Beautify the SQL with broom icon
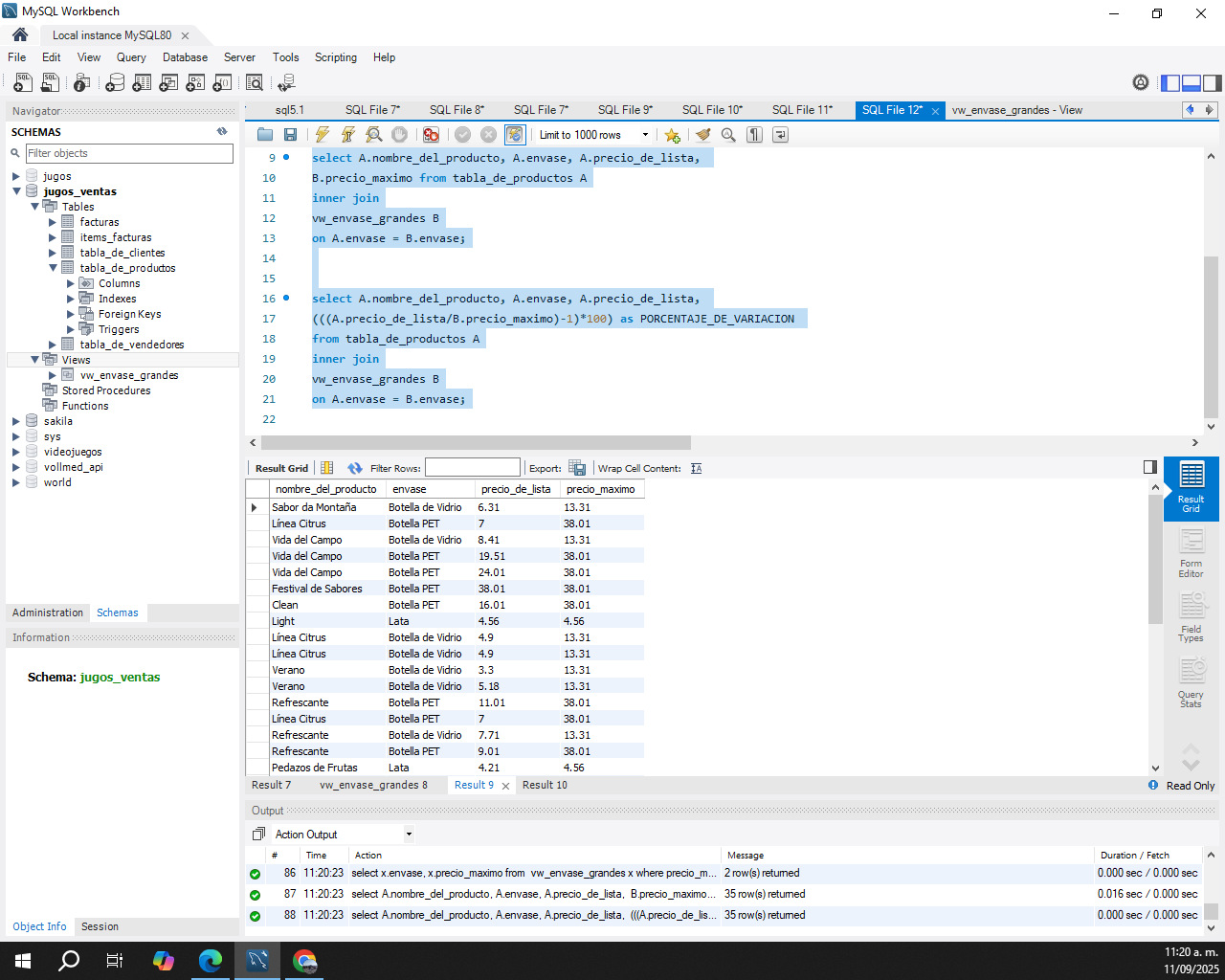Screen dimensions: 1225x980 (x=703, y=135)
